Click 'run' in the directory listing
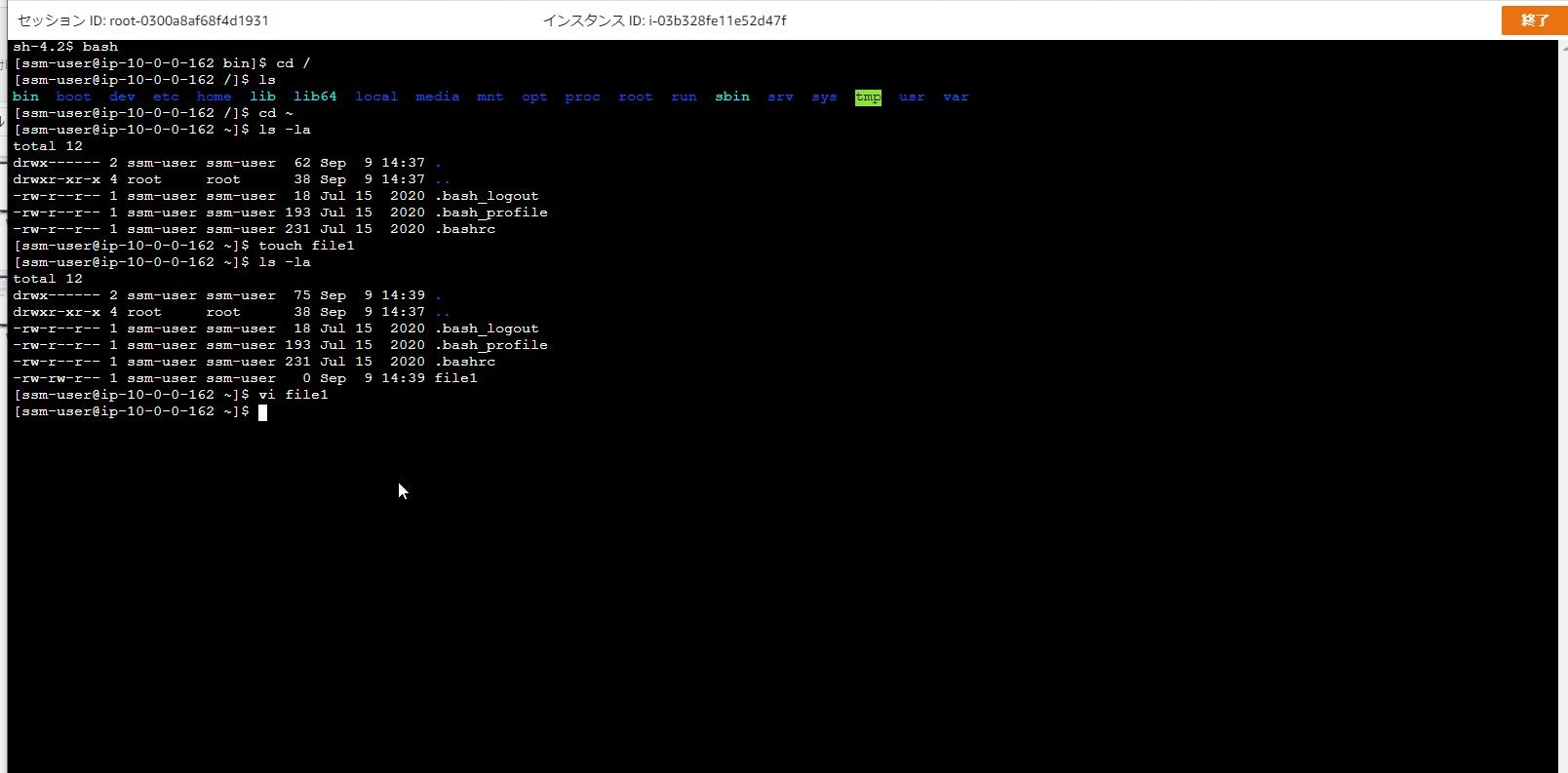1568x773 pixels. point(685,97)
